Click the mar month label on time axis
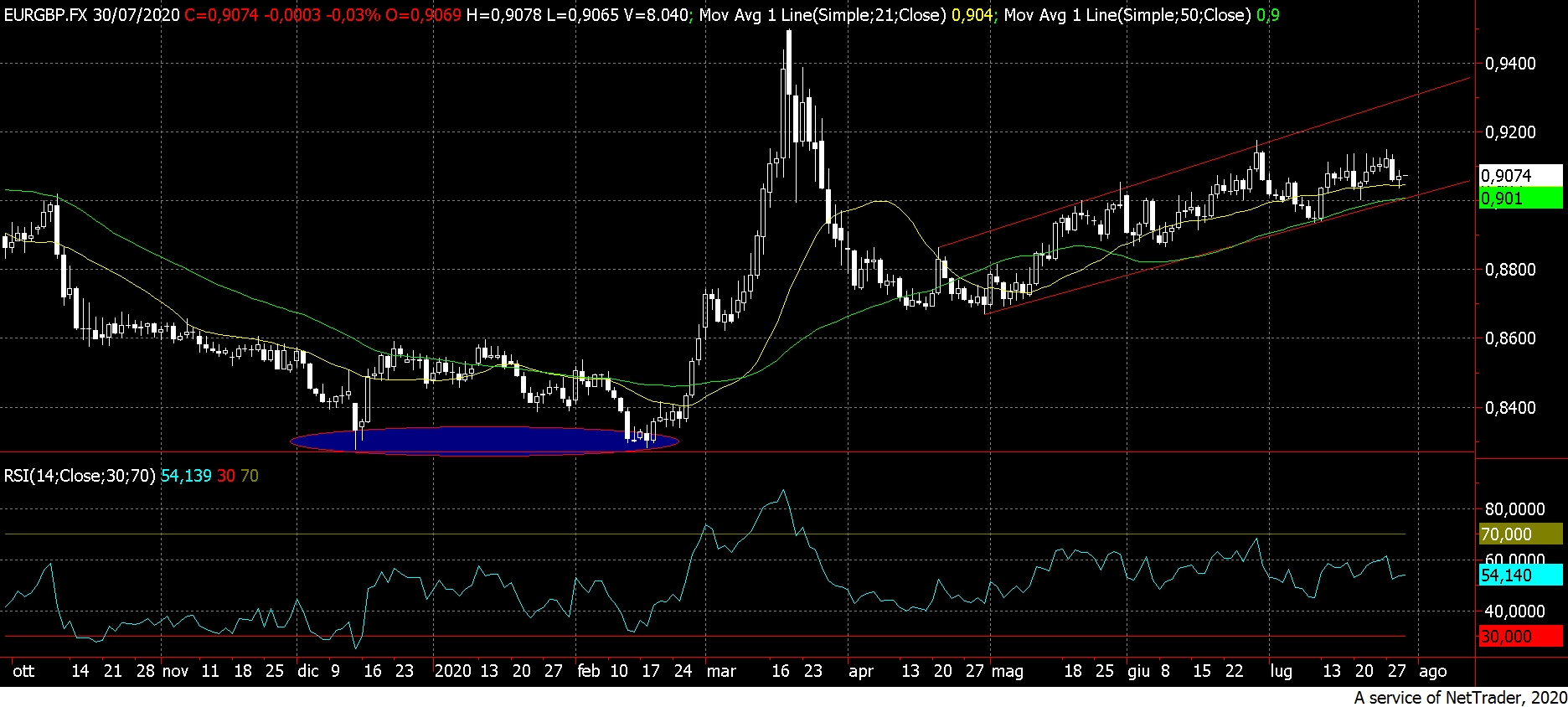This screenshot has width=1568, height=707. point(721,671)
